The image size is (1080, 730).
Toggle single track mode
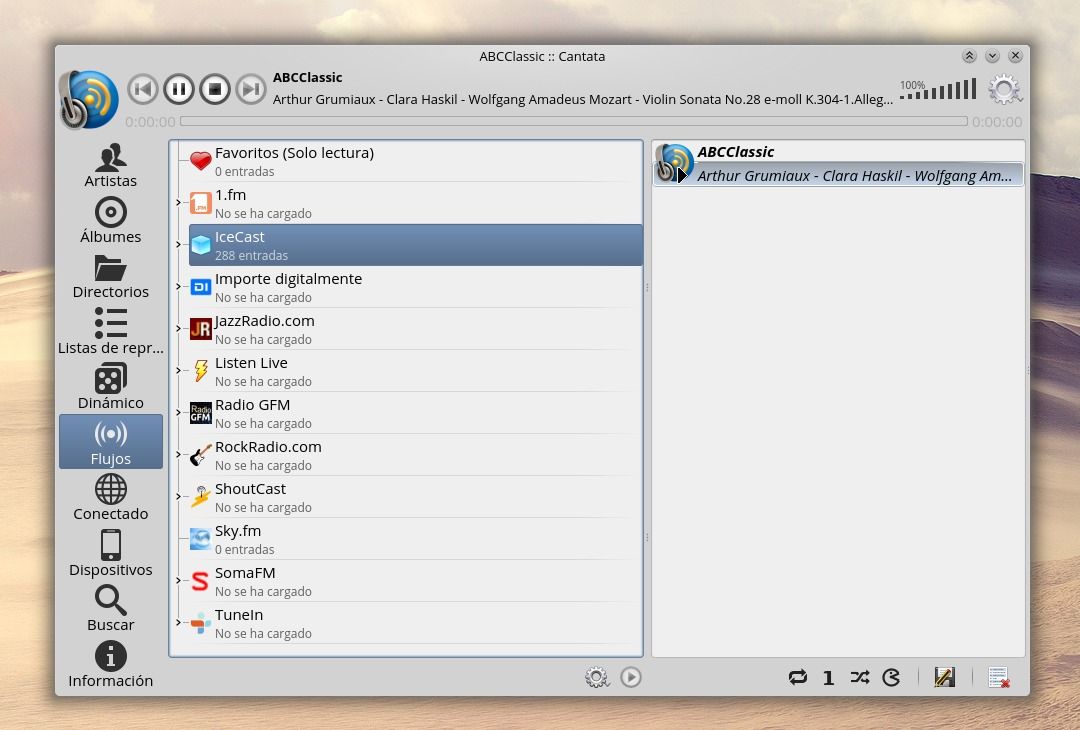pos(828,677)
